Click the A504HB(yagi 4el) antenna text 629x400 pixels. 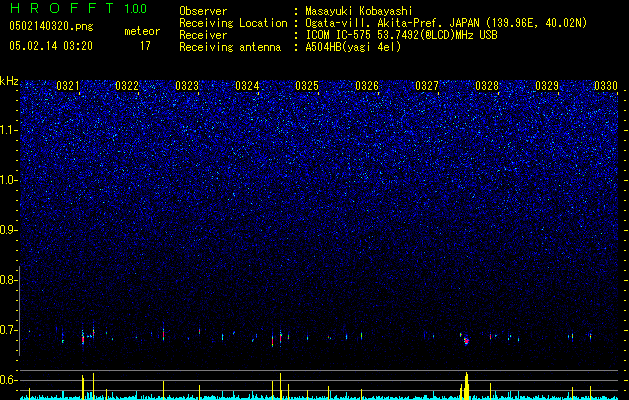[x=353, y=47]
